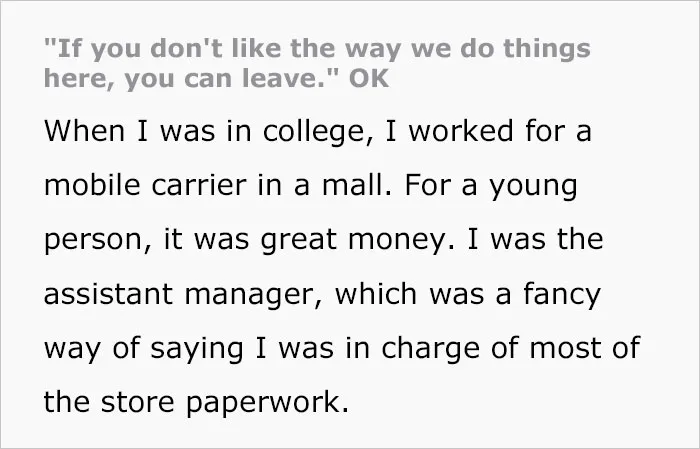Click the word "When" starting the paragraph
700x449 pixels.
click(84, 131)
